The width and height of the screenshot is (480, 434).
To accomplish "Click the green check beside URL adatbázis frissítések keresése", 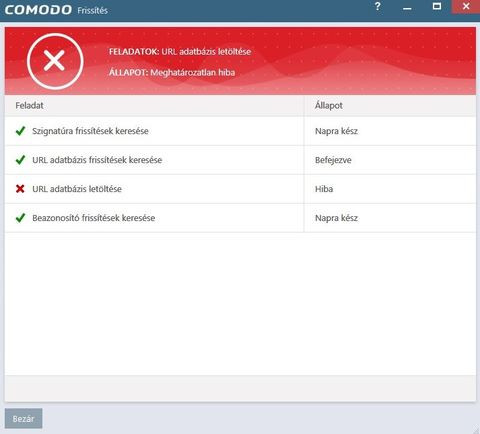I will 20,160.
